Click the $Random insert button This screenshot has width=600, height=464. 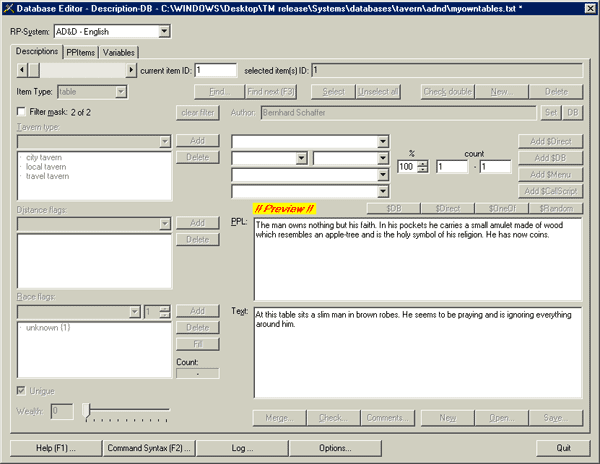[x=555, y=207]
